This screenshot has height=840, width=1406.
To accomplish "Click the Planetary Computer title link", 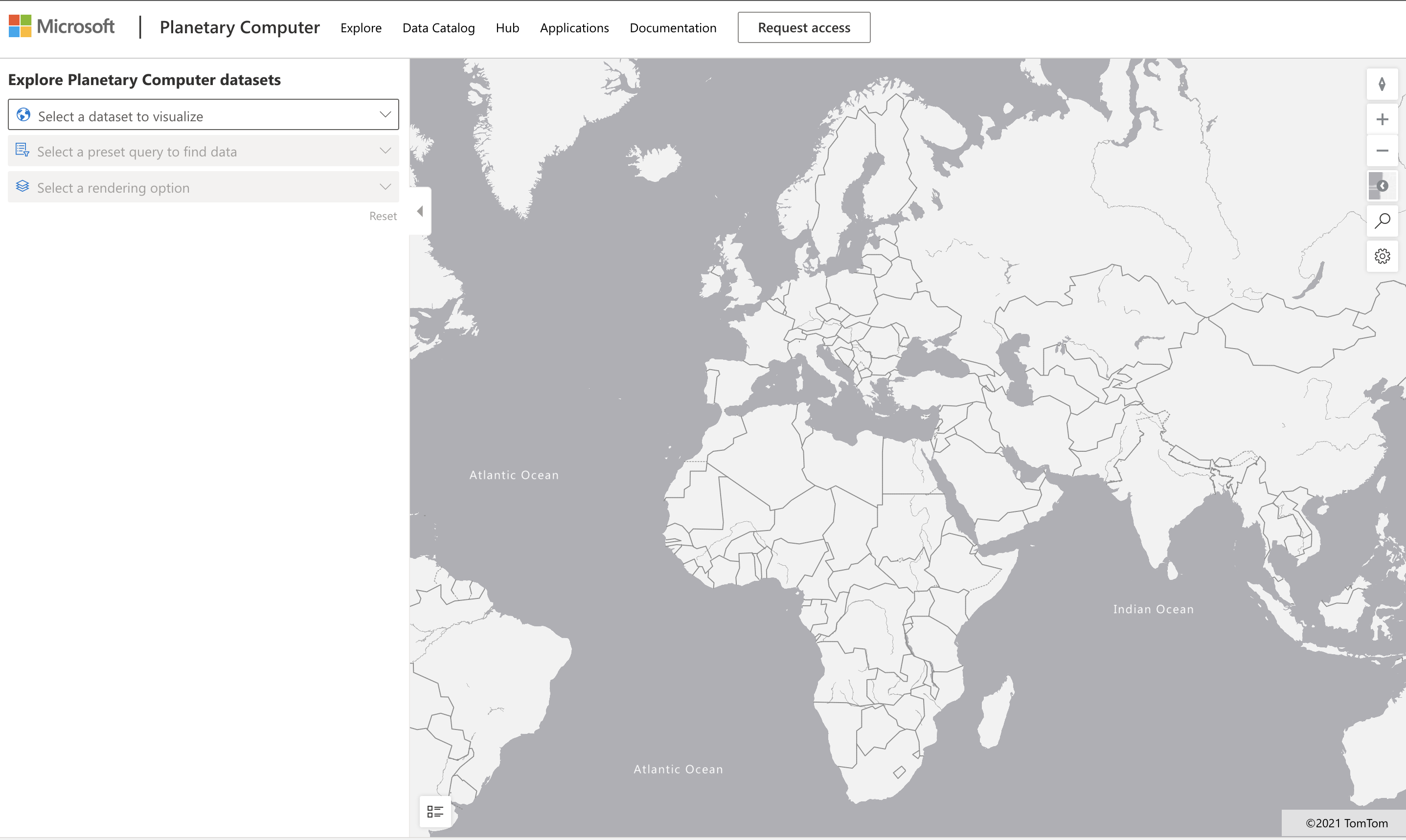I will 240,27.
